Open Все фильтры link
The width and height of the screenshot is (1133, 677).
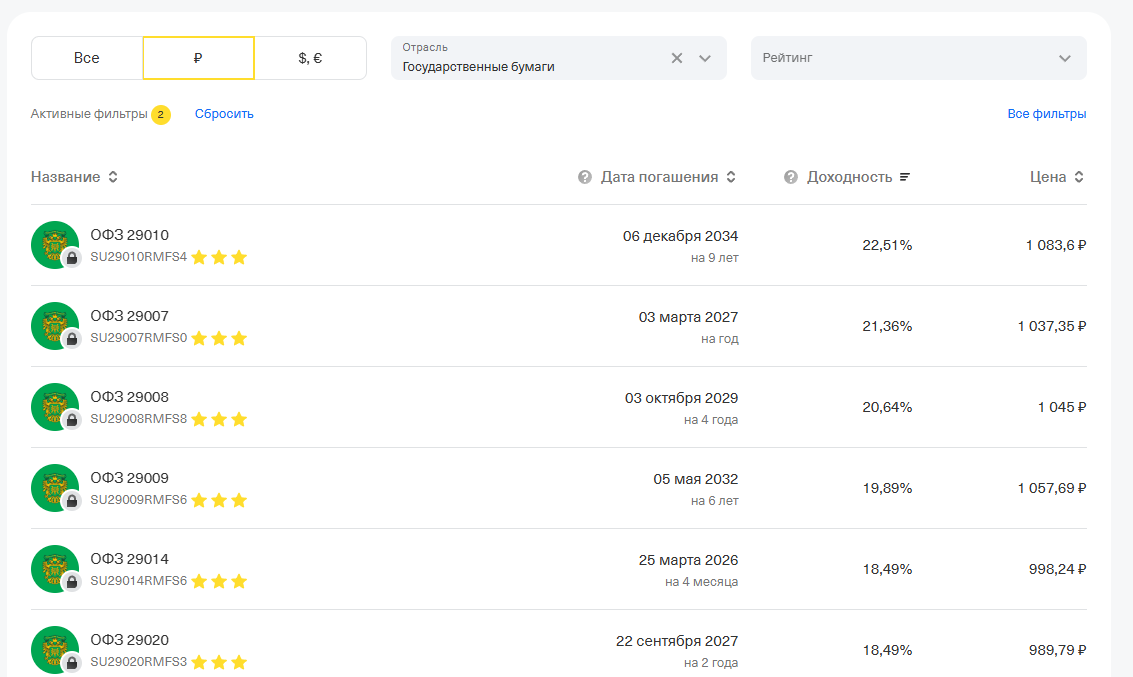pos(1046,114)
